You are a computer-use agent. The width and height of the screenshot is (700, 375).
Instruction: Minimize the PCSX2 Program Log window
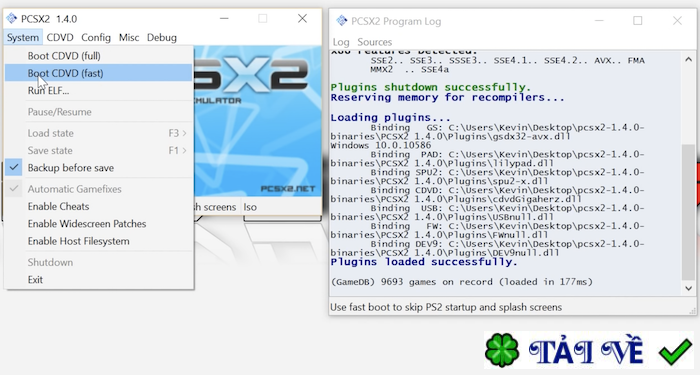(599, 21)
